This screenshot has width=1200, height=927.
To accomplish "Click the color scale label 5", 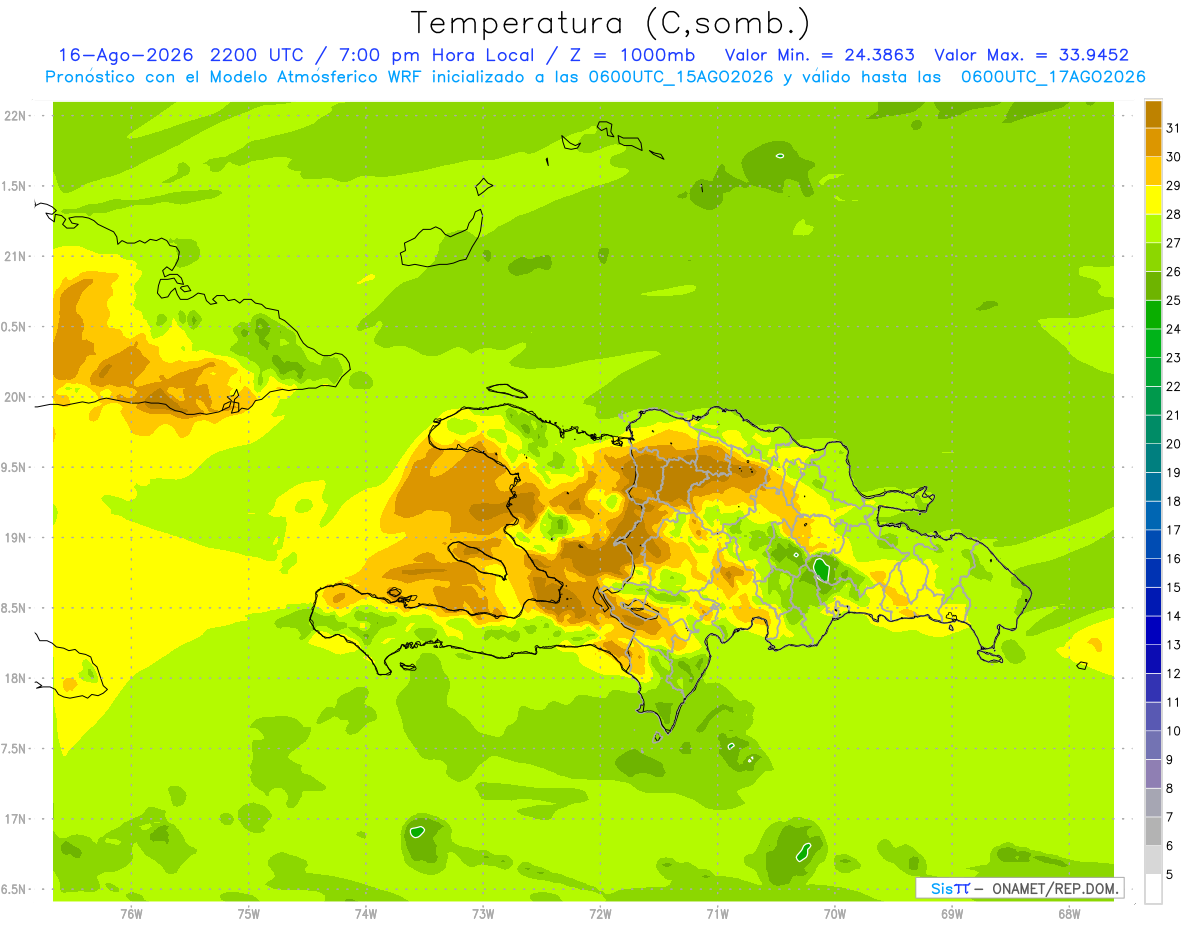I will click(1169, 874).
